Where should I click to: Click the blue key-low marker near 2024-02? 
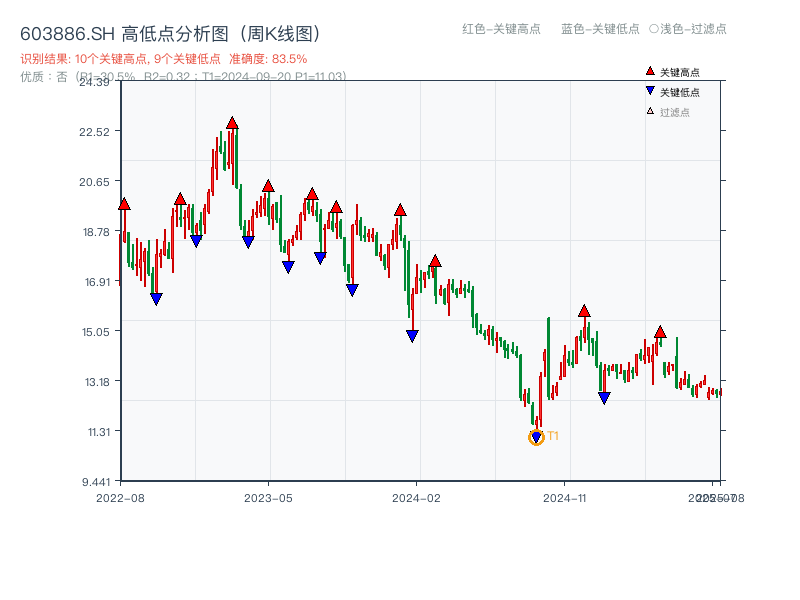click(412, 333)
